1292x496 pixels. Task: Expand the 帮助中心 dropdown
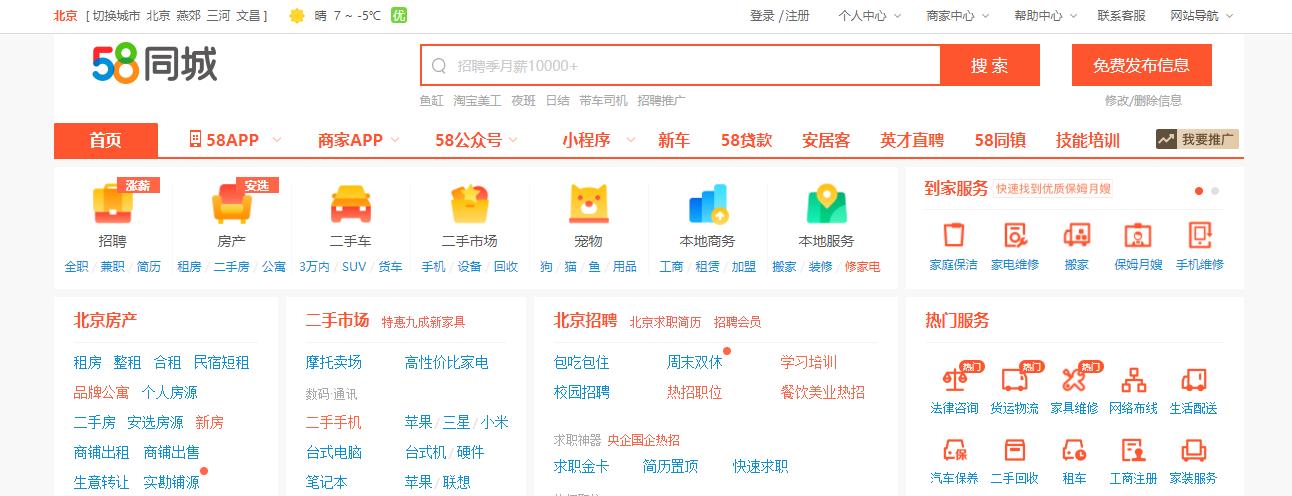(x=1045, y=16)
